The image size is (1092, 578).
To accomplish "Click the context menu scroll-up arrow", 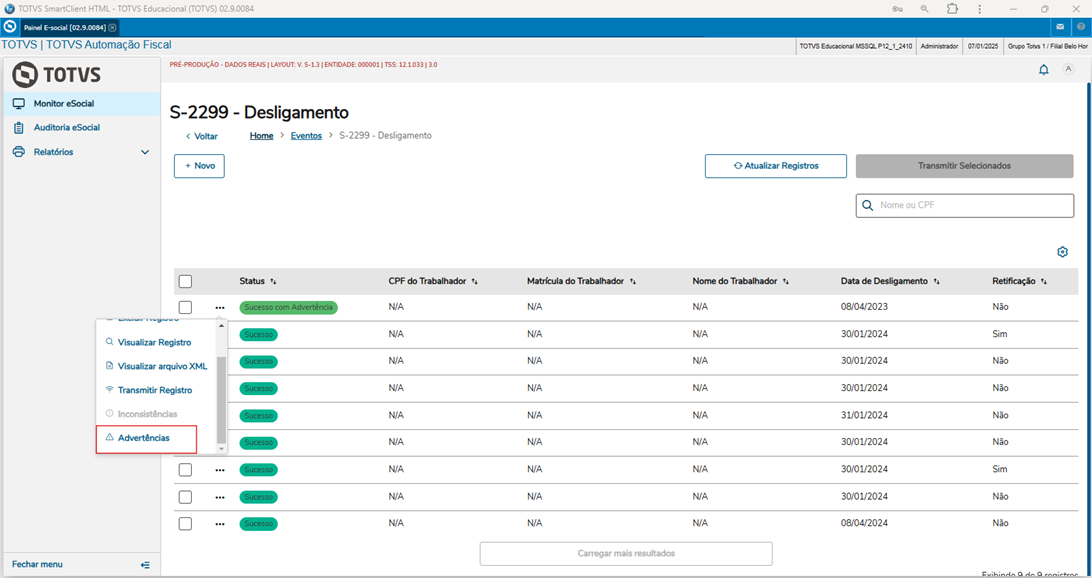I will pyautogui.click(x=221, y=325).
